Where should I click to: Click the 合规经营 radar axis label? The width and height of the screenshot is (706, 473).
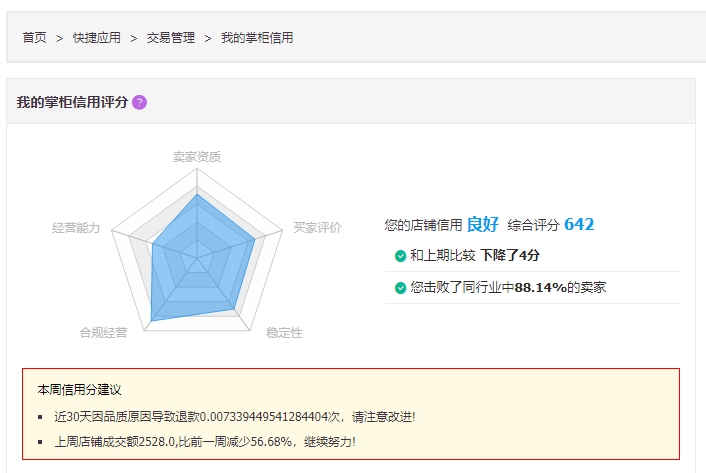104,332
